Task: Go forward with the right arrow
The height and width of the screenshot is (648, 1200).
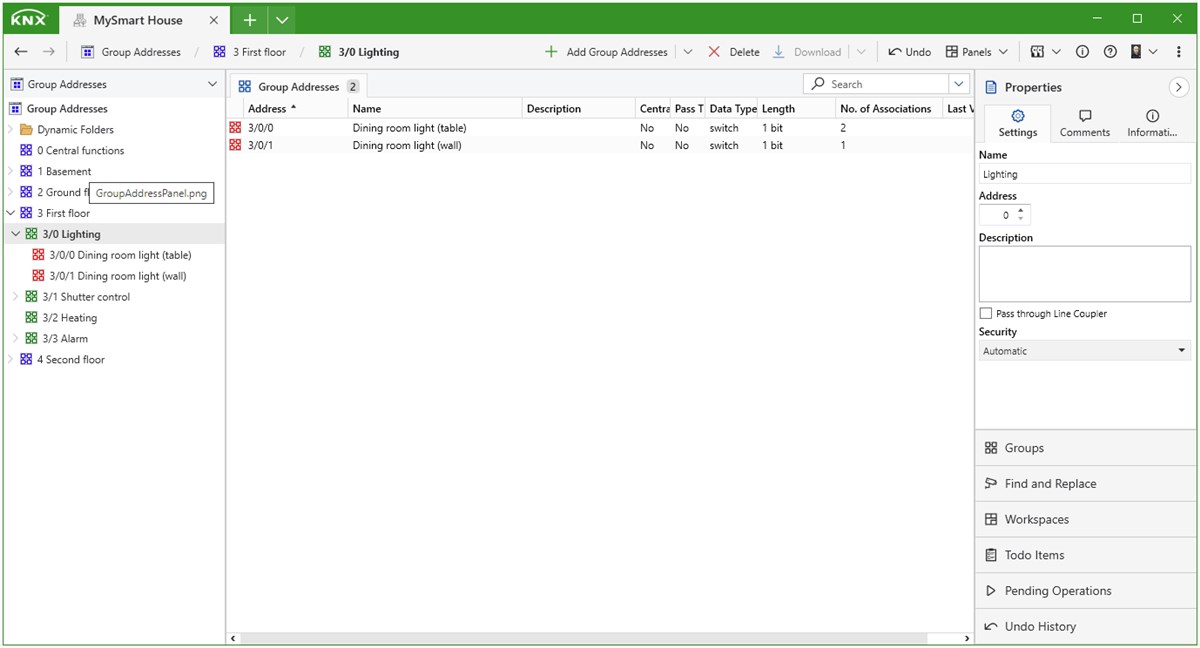Action: pyautogui.click(x=49, y=52)
